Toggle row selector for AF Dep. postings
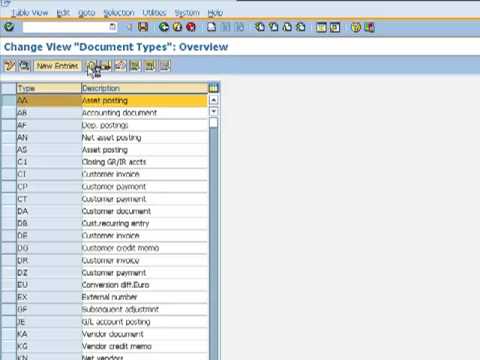 coord(8,125)
